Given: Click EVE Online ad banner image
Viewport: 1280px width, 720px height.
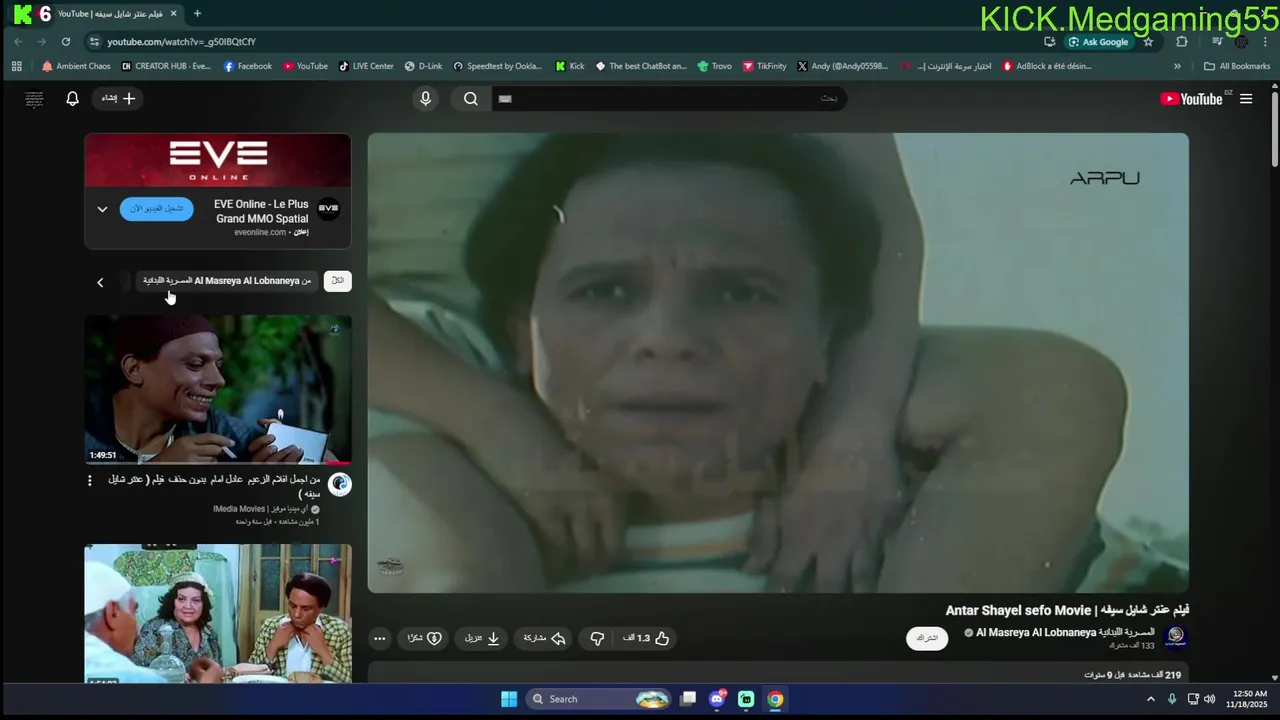Looking at the screenshot, I should pyautogui.click(x=218, y=160).
